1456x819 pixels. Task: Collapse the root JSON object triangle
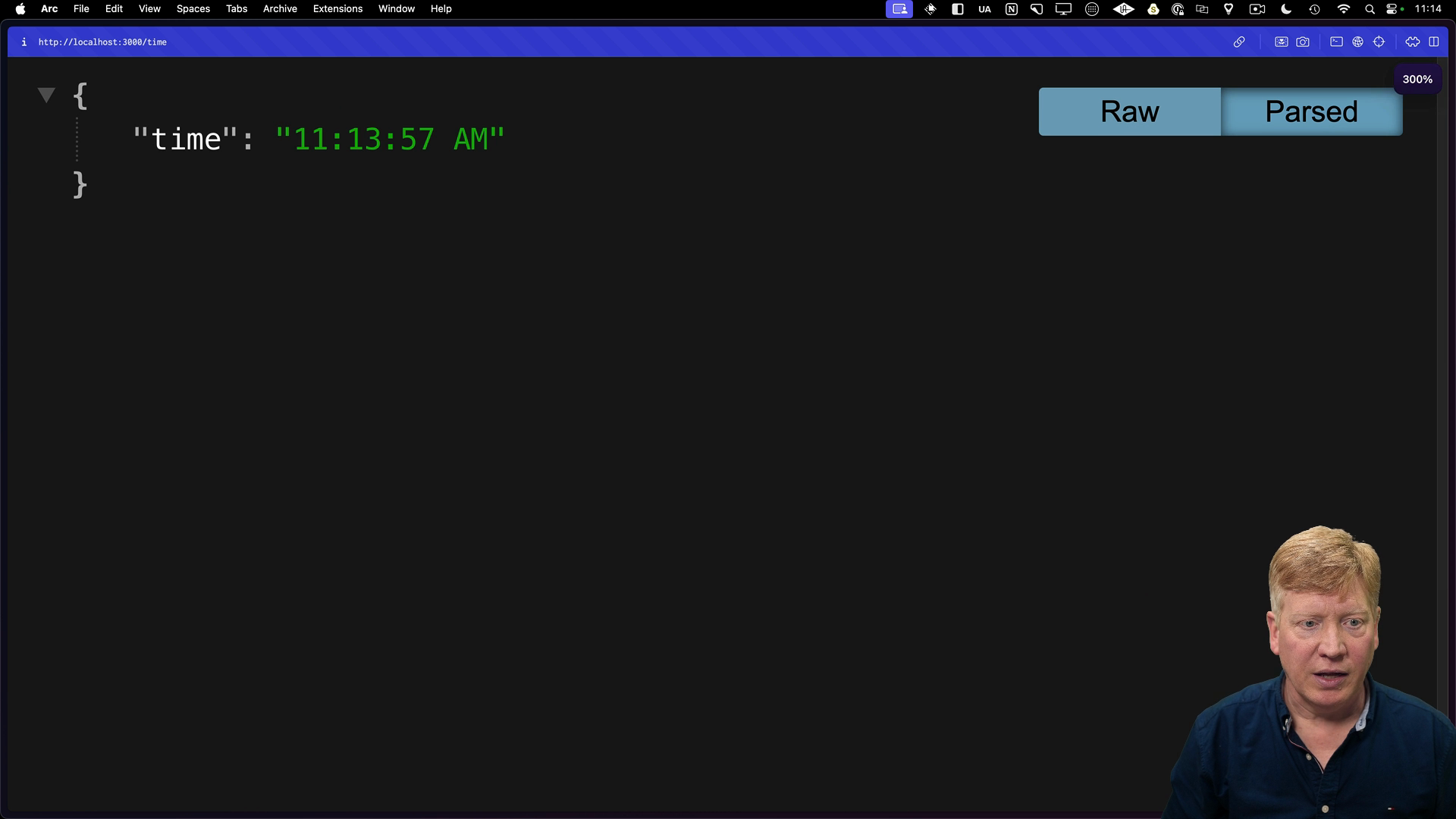[46, 96]
